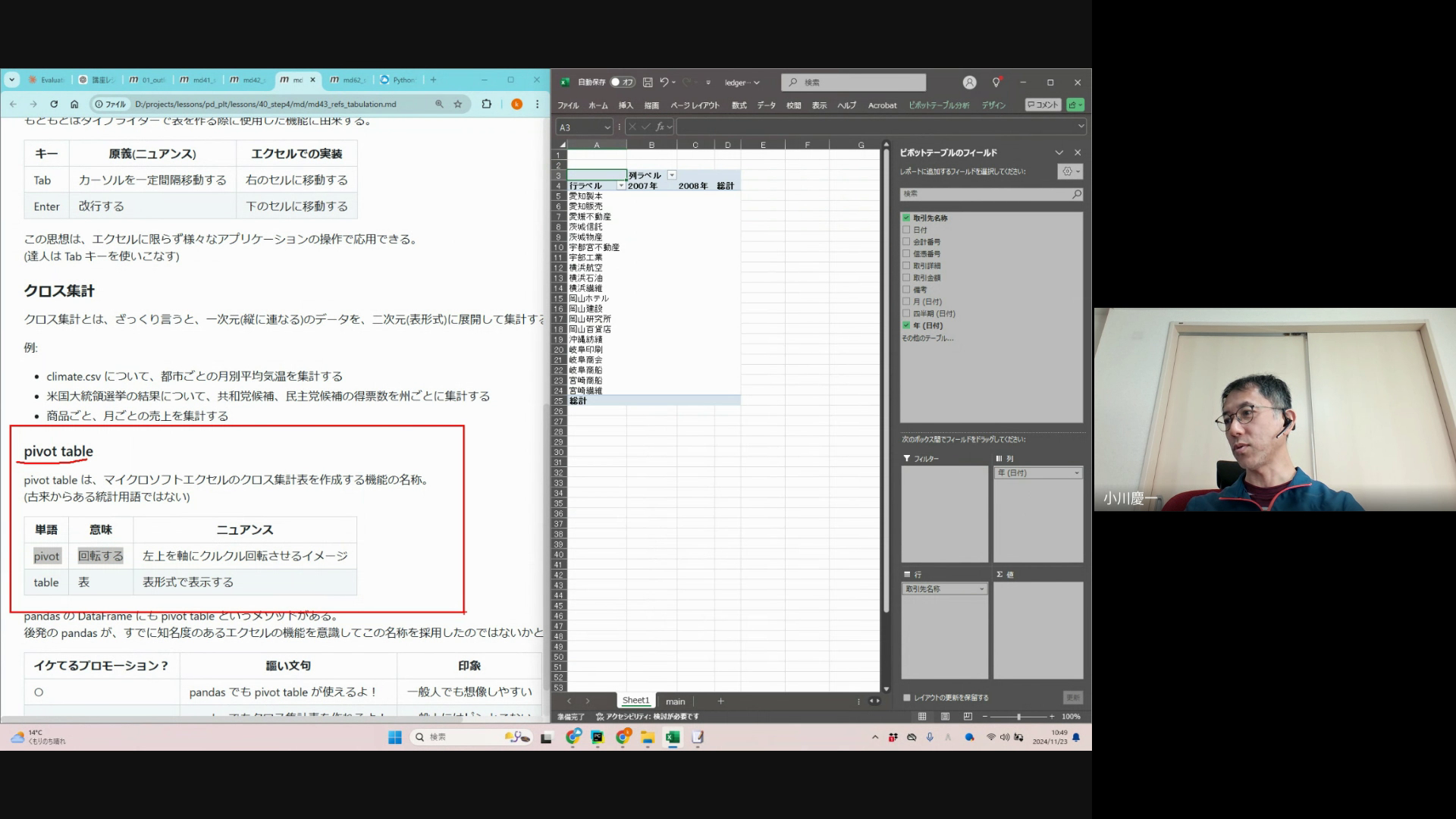This screenshot has width=1456, height=819.
Task: Add a new sheet with the plus icon
Action: point(720,701)
